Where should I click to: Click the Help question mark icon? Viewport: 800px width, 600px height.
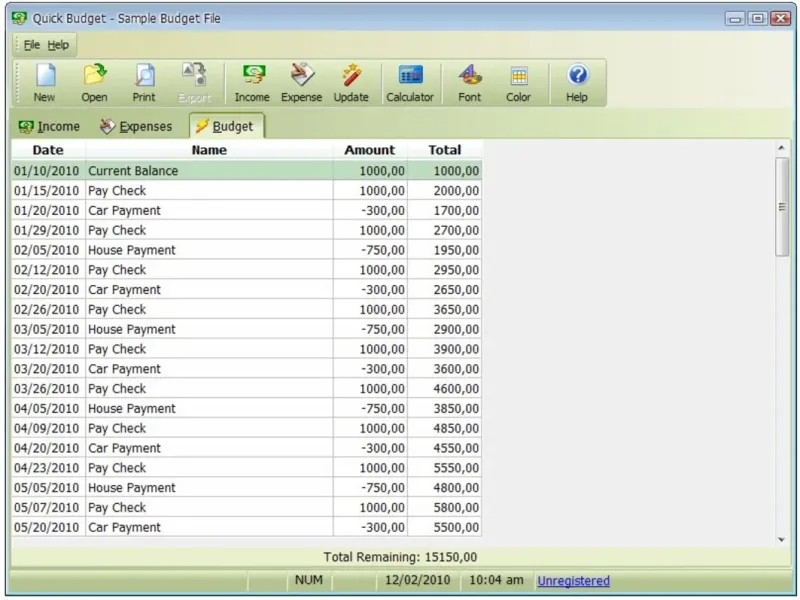[x=577, y=83]
